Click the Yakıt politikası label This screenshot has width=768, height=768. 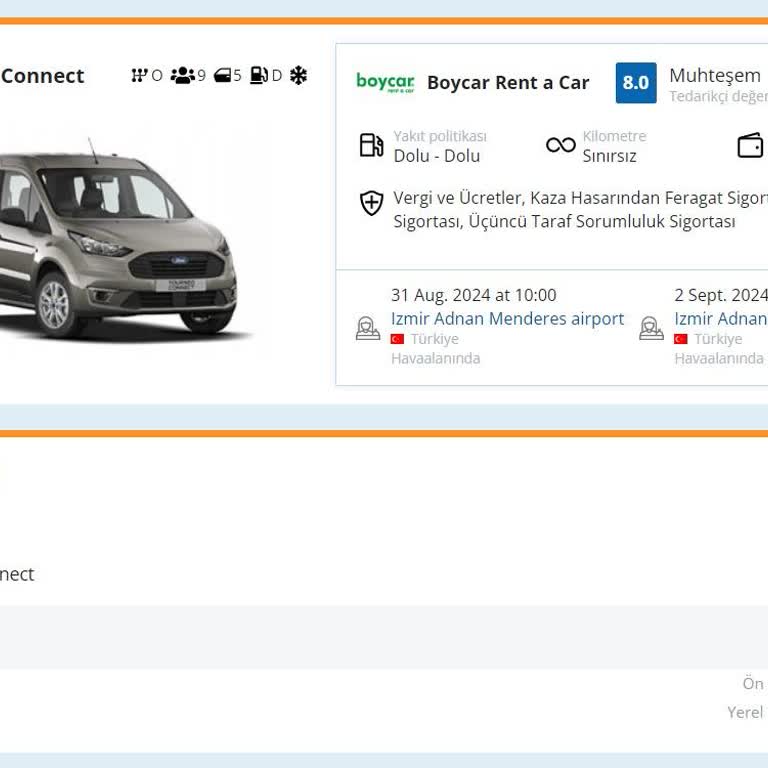(440, 136)
